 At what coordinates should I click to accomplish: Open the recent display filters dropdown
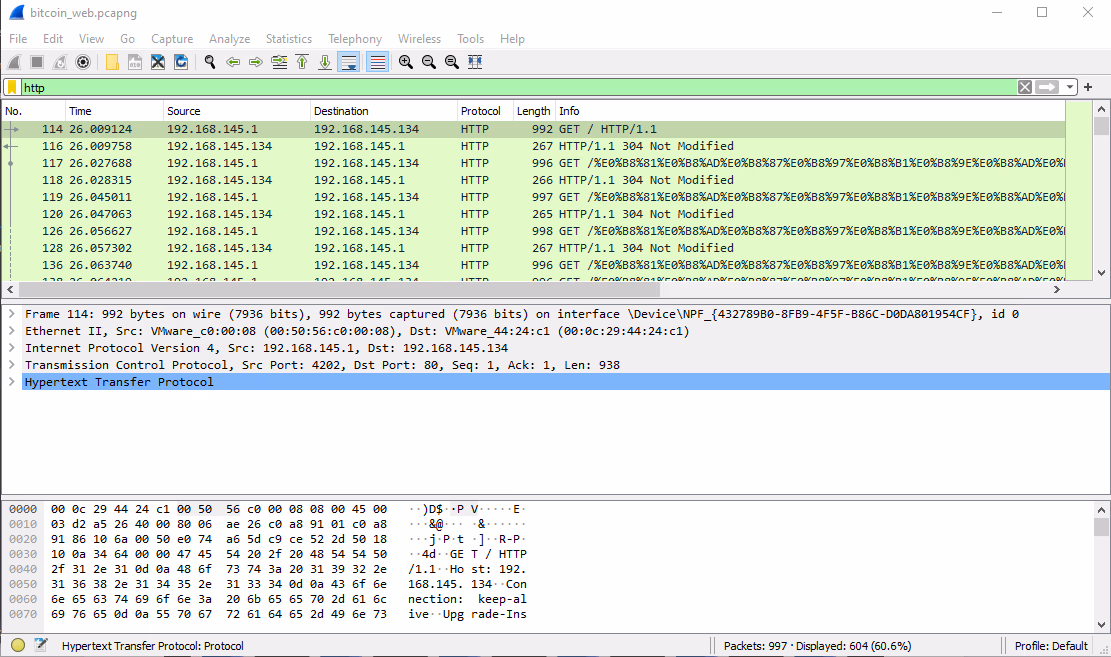(1069, 87)
